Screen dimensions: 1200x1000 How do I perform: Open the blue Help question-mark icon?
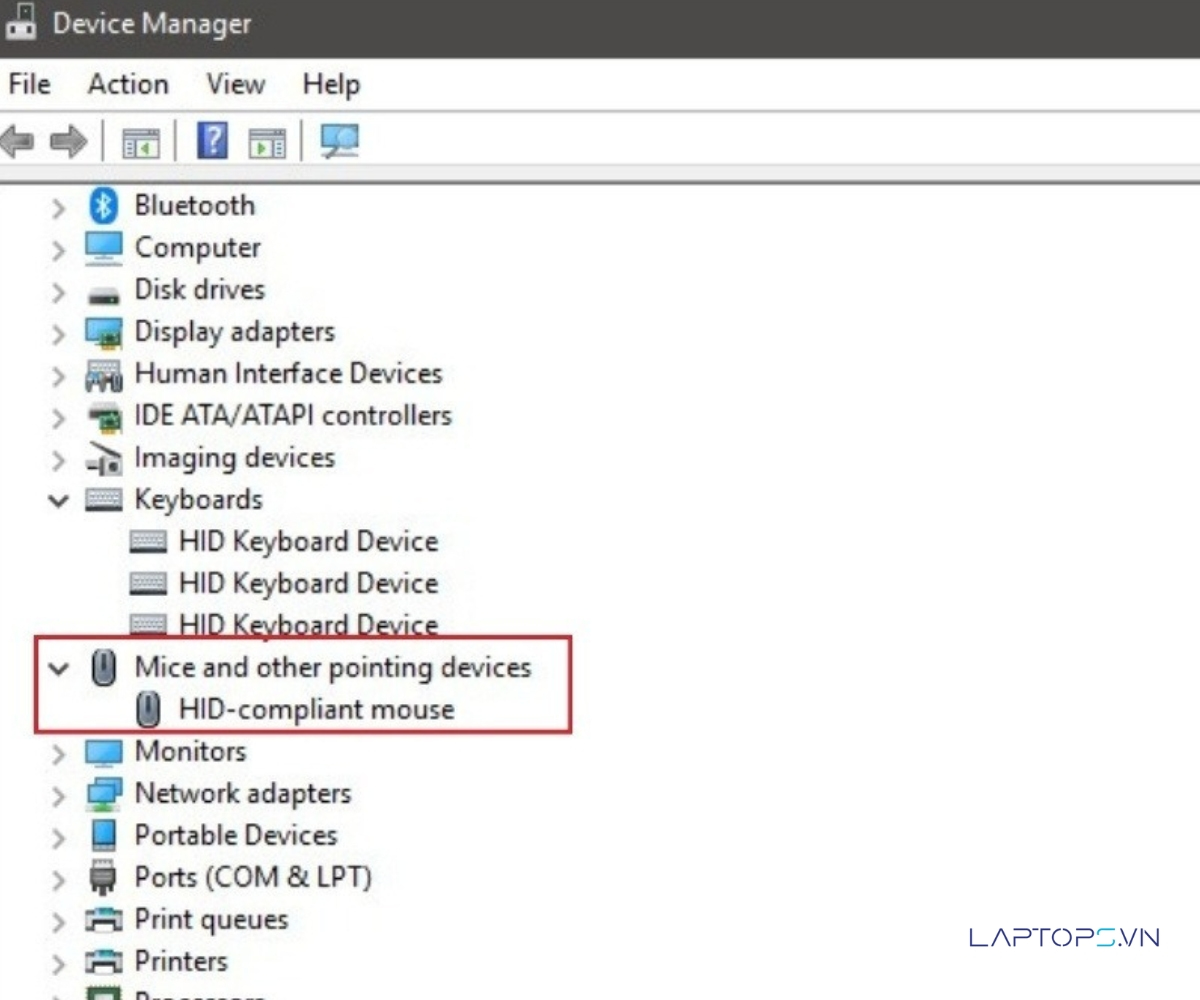point(212,141)
